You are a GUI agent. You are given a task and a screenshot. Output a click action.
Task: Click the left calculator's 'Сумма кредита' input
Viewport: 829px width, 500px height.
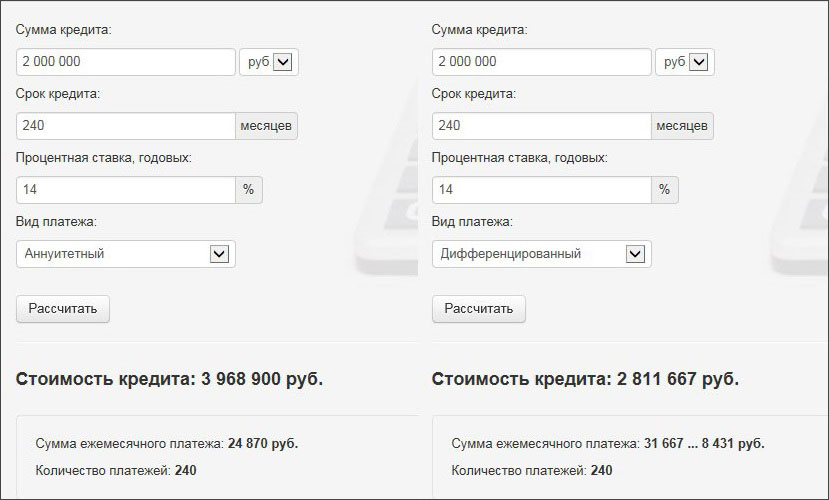[126, 62]
